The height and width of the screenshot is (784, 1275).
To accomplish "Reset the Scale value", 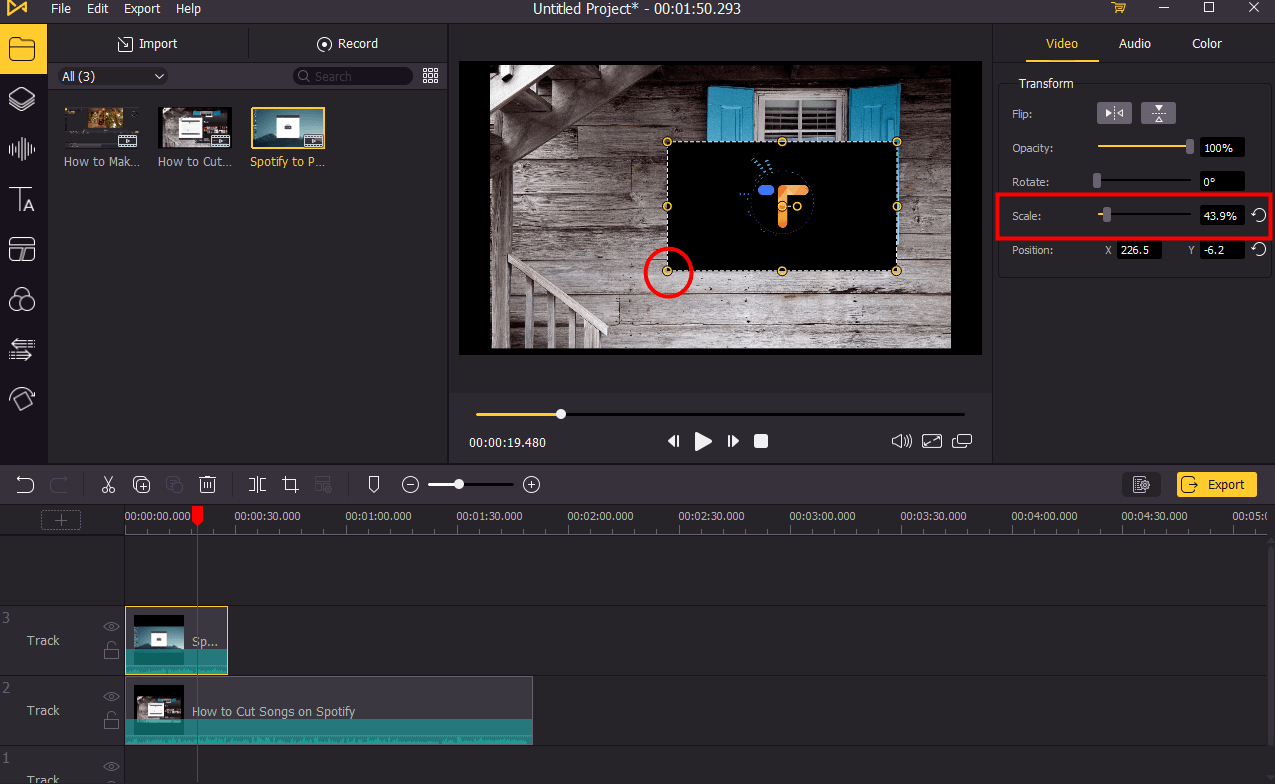I will click(x=1257, y=215).
